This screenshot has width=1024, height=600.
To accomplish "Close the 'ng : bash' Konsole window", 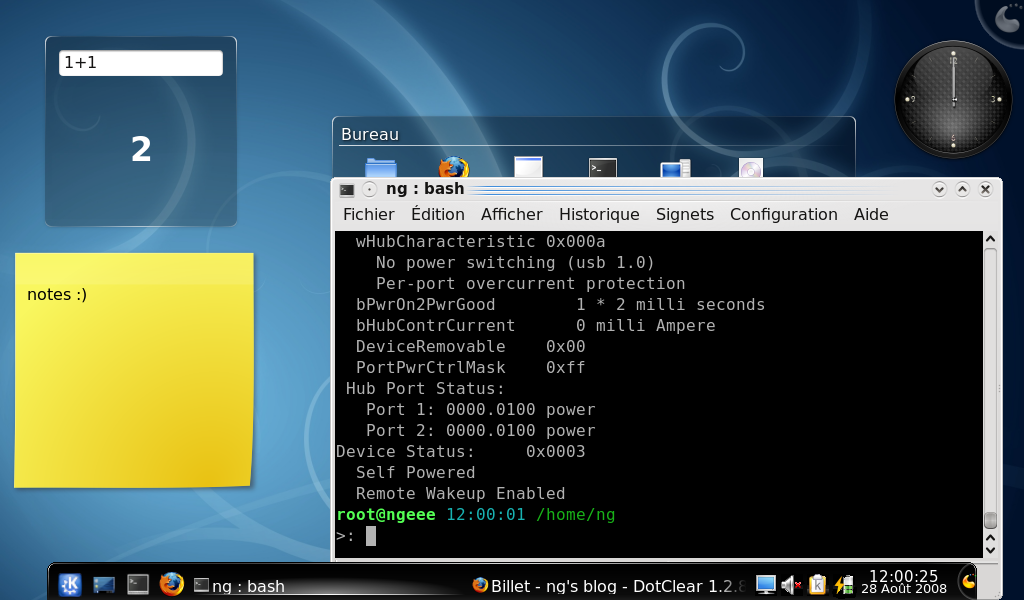I will [x=985, y=189].
